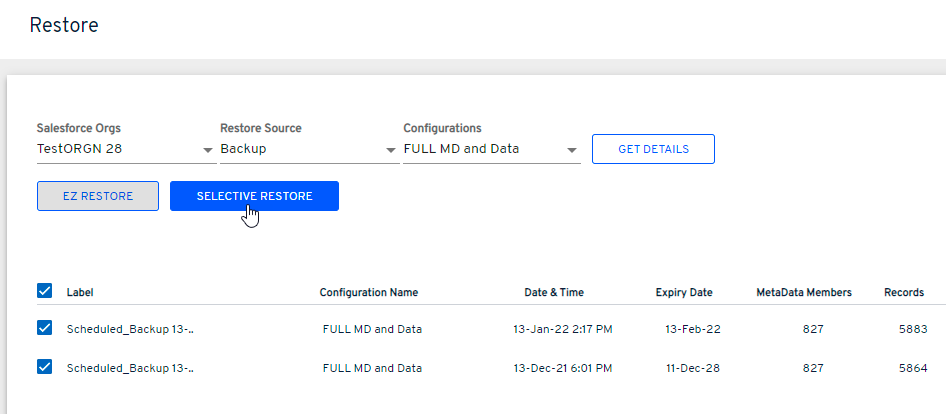This screenshot has width=946, height=414.
Task: Click the GET DETAILS button
Action: 653,149
